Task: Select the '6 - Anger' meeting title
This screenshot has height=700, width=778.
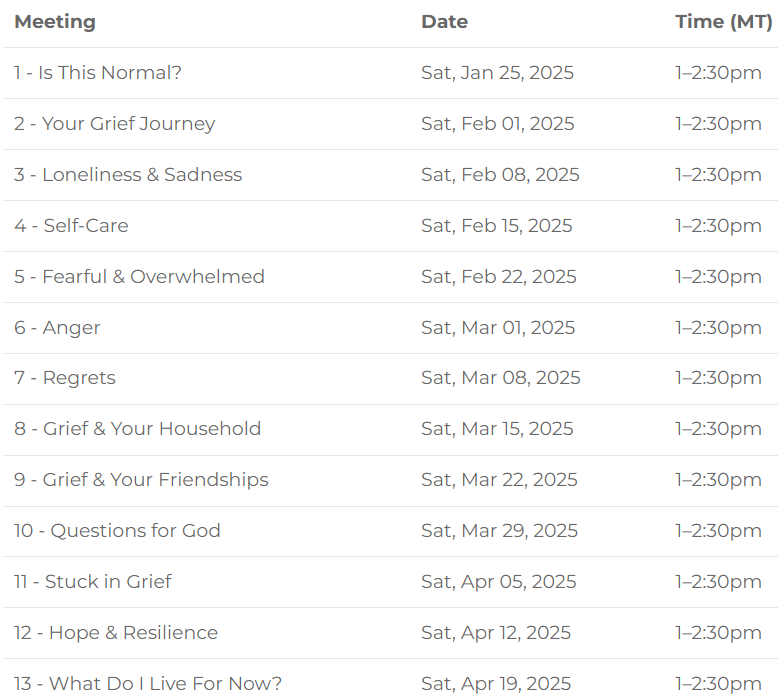Action: pos(57,328)
